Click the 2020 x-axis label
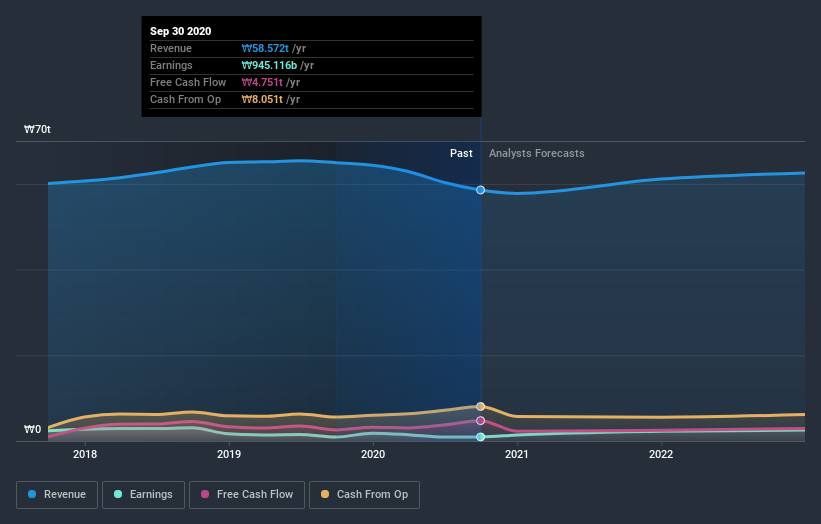Viewport: 821px width, 524px height. tap(373, 454)
